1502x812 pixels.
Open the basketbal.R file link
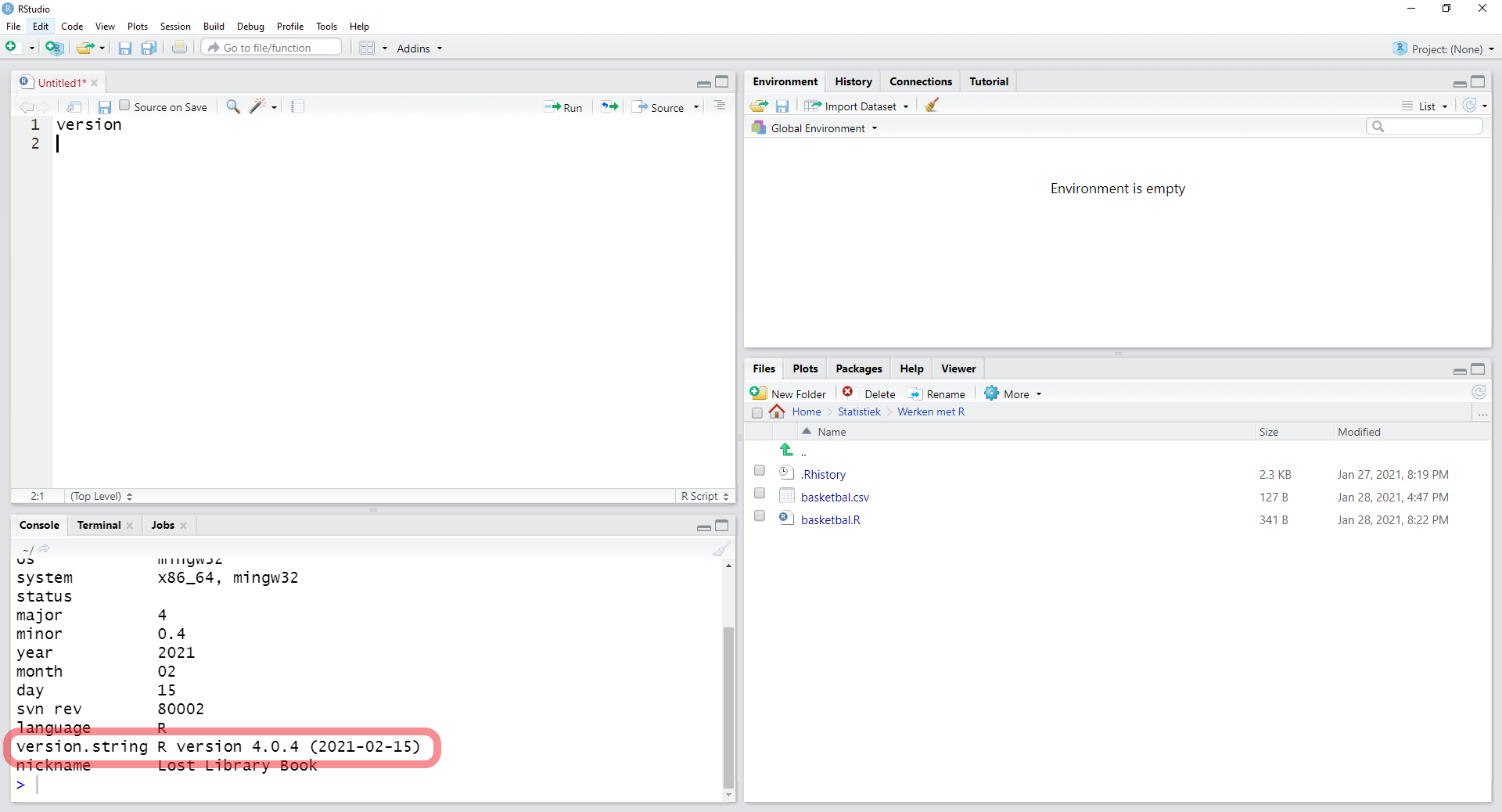pyautogui.click(x=830, y=519)
